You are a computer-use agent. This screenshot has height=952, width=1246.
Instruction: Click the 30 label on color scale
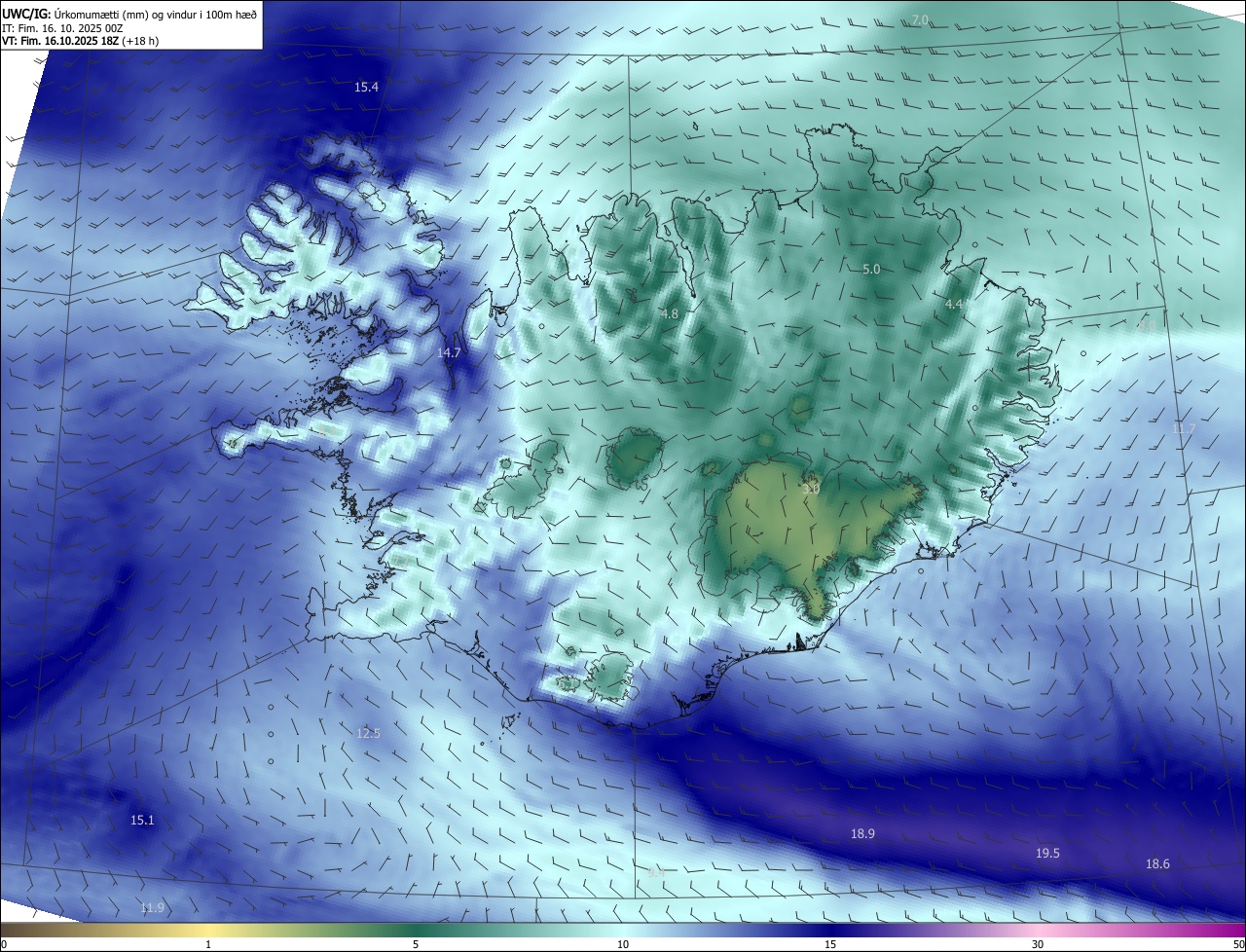(x=1038, y=944)
